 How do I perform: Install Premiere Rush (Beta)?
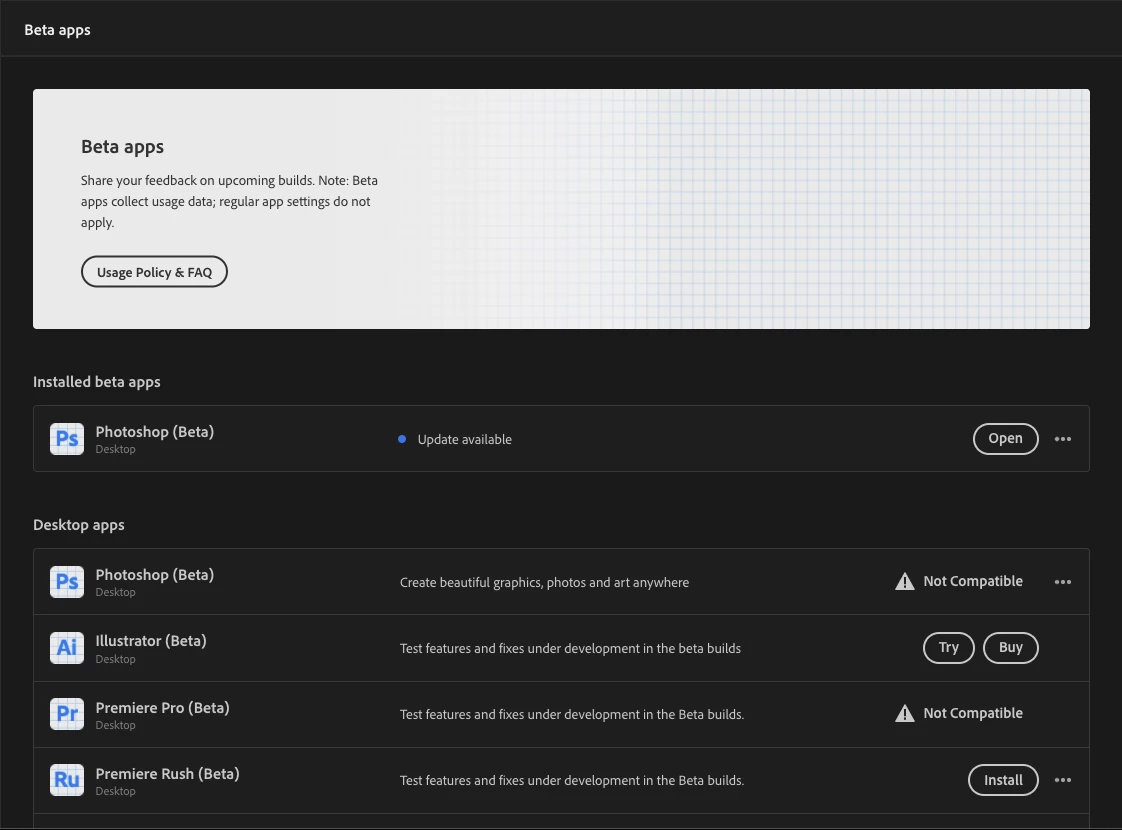coord(1003,780)
